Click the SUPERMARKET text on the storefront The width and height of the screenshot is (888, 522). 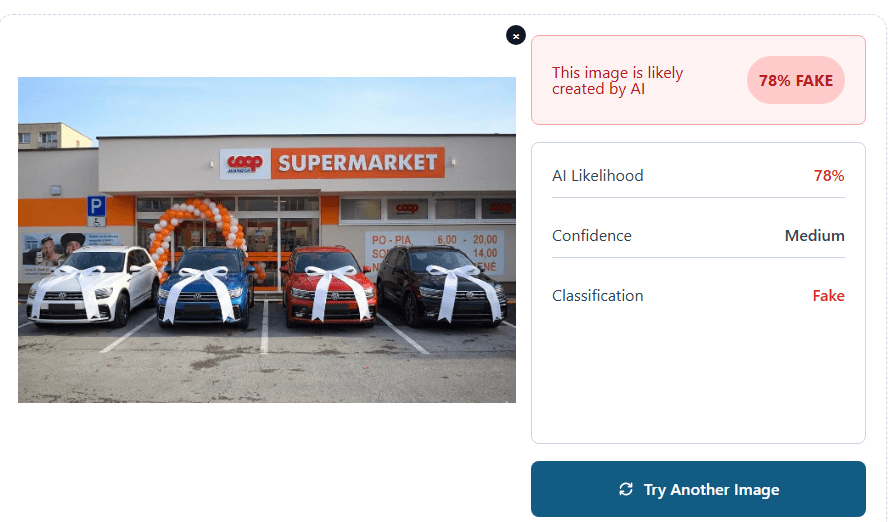coord(357,162)
